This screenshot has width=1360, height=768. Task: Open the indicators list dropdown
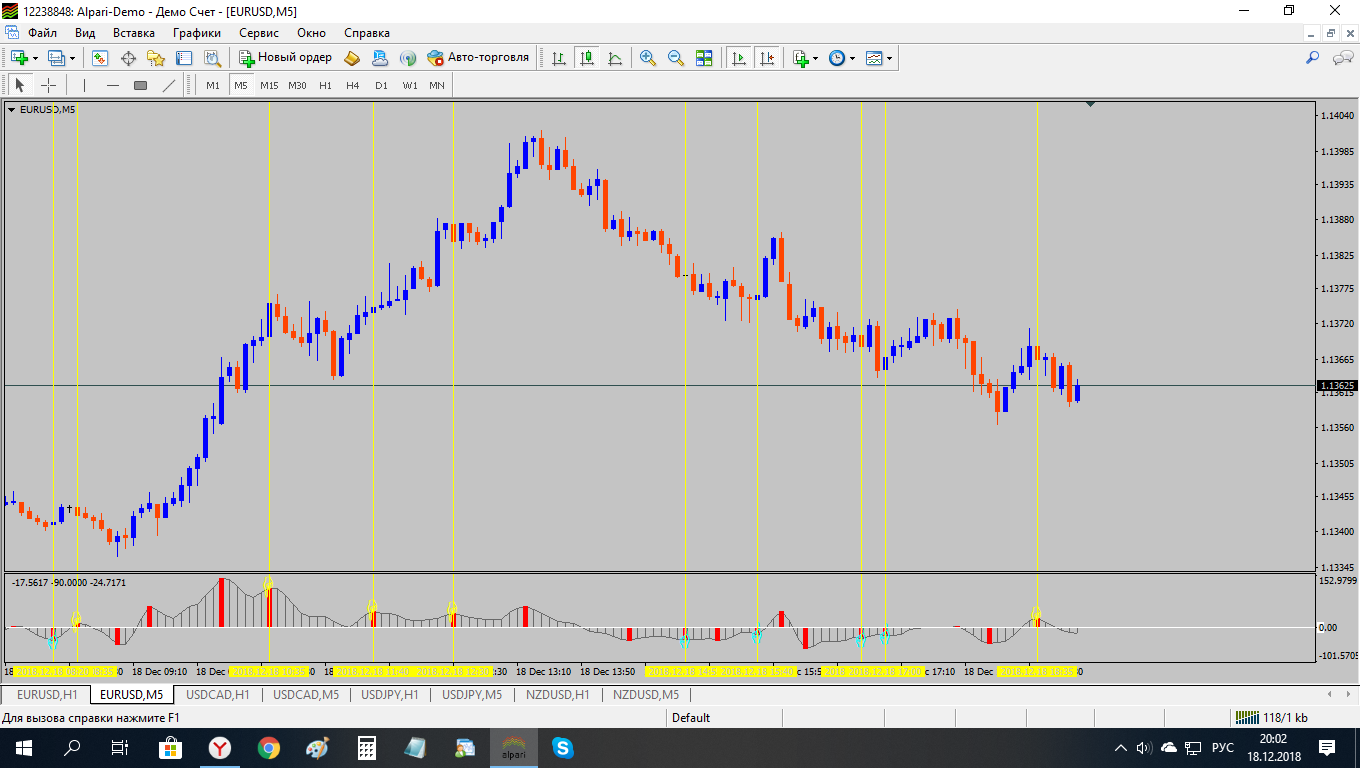[815, 58]
